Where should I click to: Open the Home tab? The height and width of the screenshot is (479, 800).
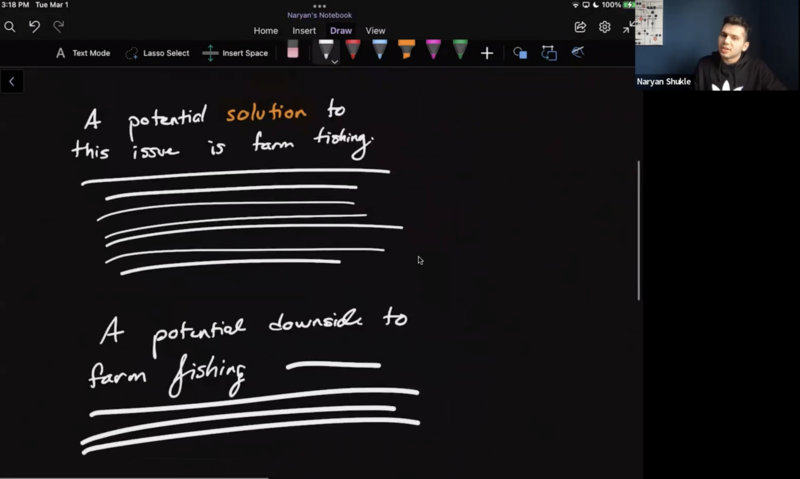[x=266, y=31]
